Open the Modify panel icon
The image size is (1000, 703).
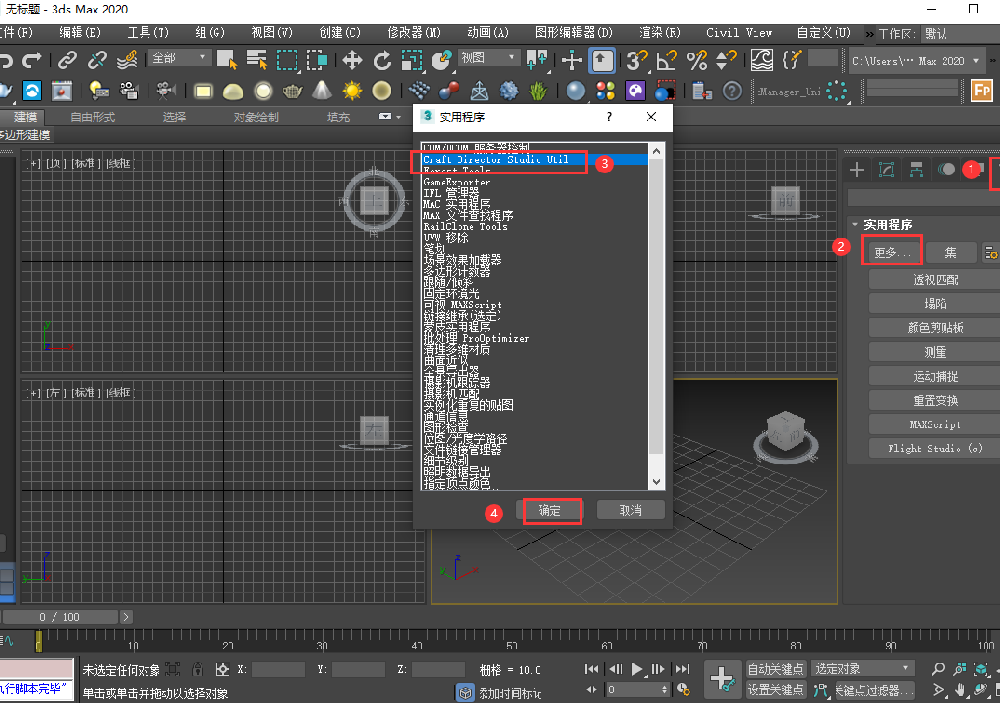pos(886,170)
